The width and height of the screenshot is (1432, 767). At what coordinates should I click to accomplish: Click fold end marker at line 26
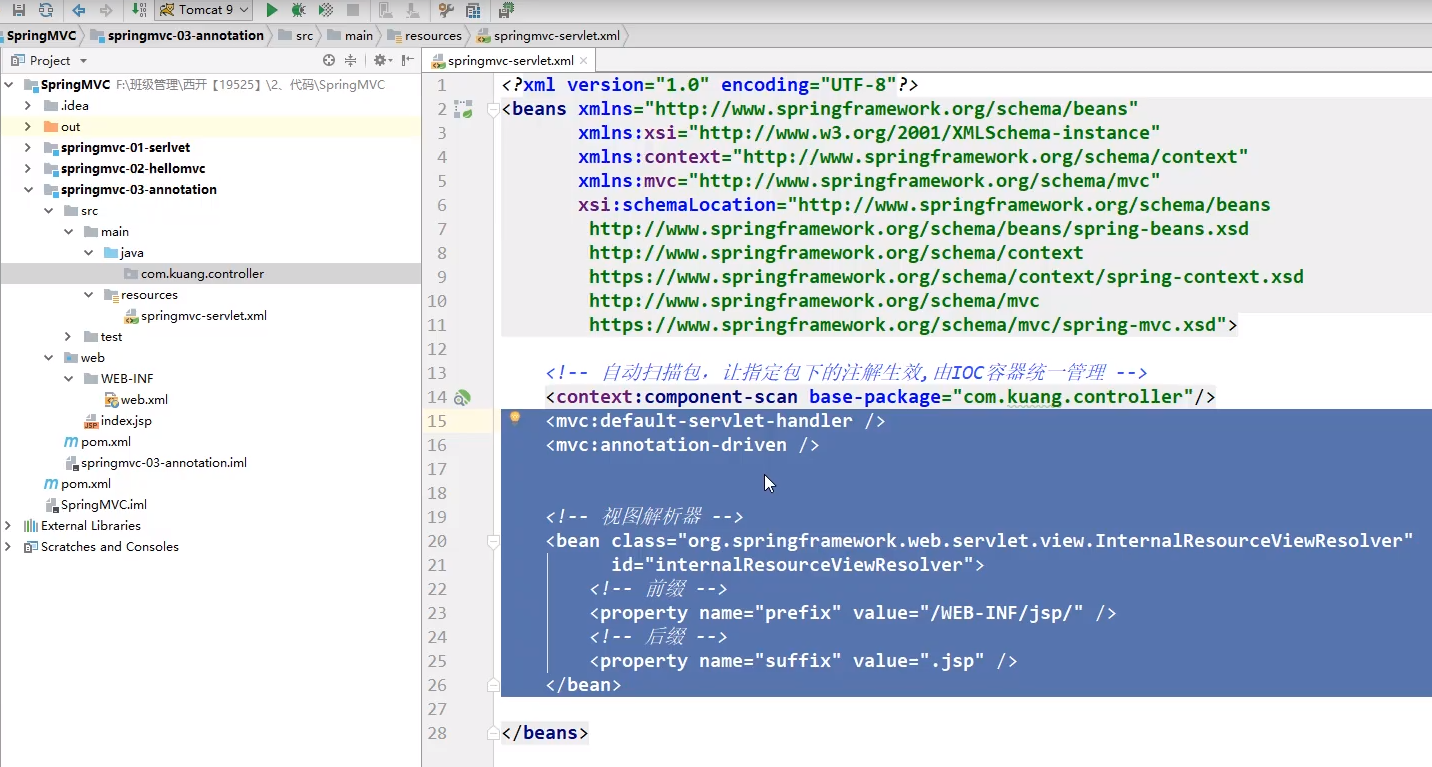coord(493,685)
